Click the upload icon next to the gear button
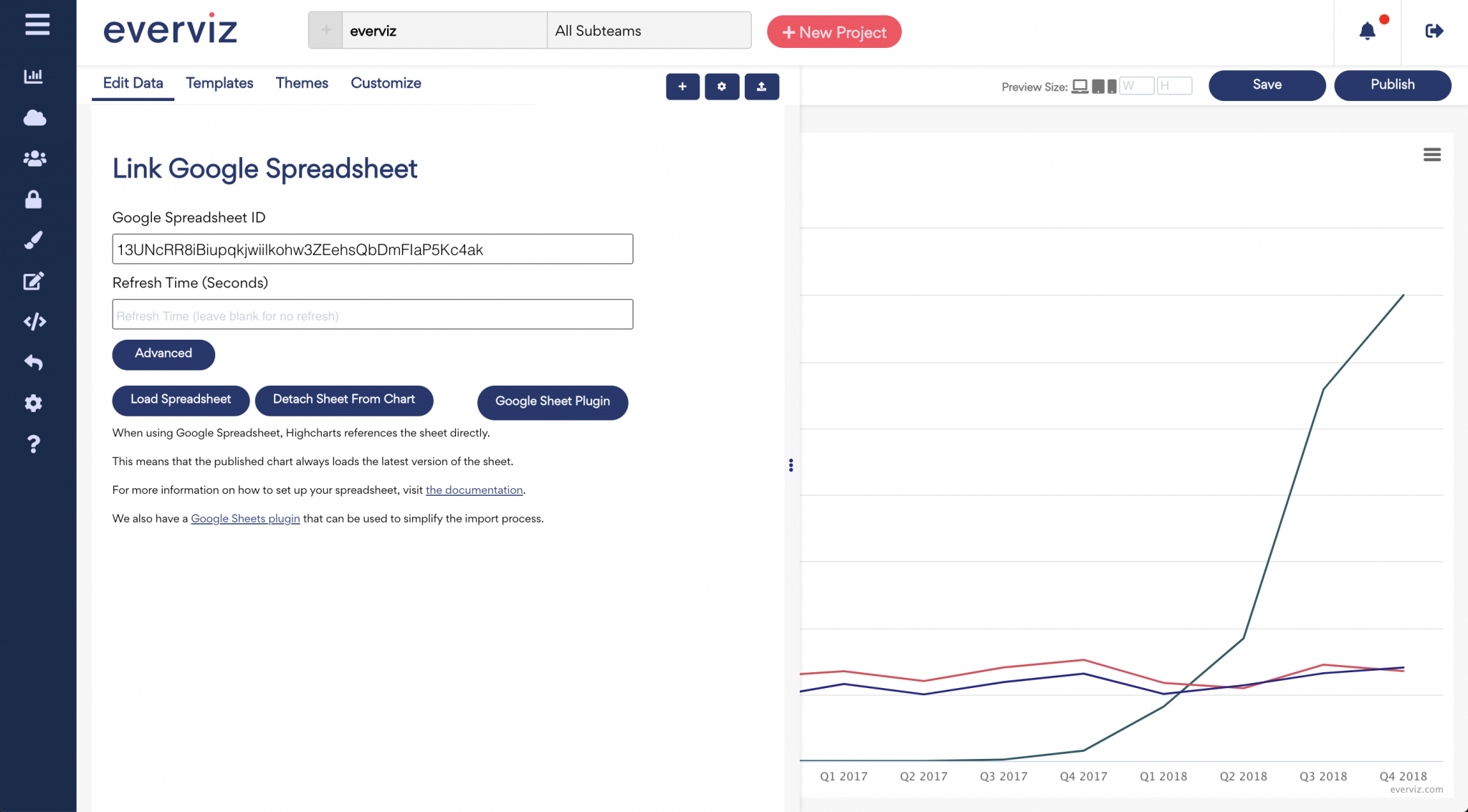Image resolution: width=1468 pixels, height=812 pixels. click(762, 86)
